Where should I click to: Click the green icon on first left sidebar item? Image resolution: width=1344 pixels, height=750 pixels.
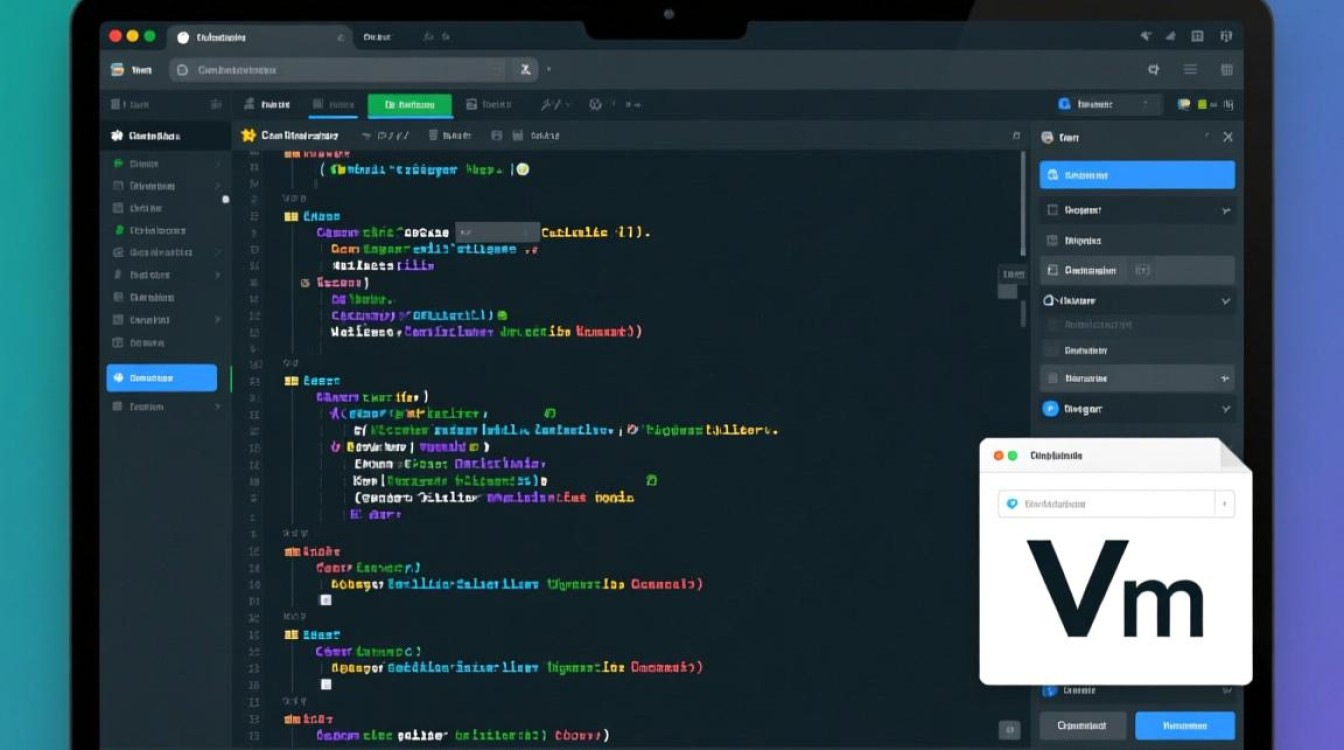[x=118, y=163]
